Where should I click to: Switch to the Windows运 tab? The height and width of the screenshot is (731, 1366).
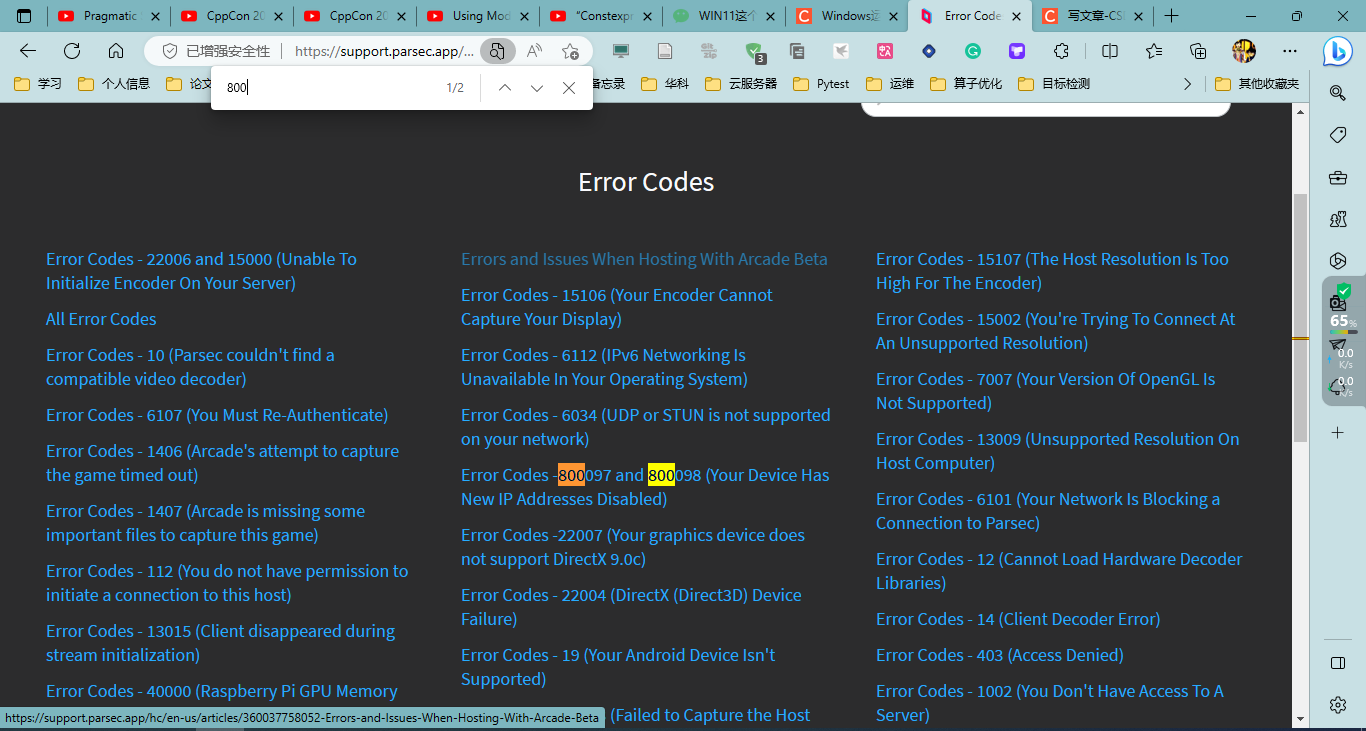coord(848,16)
